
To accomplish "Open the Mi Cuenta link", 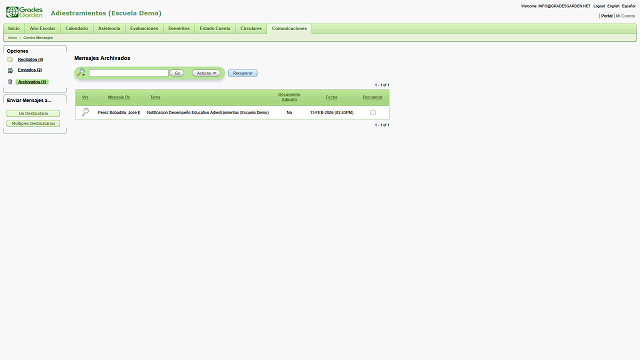I will [625, 16].
